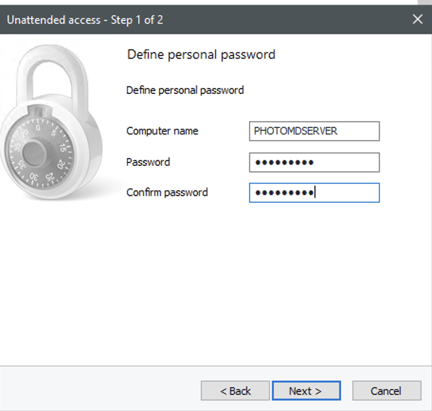
Task: Click the 'Password' label text
Action: (148, 162)
